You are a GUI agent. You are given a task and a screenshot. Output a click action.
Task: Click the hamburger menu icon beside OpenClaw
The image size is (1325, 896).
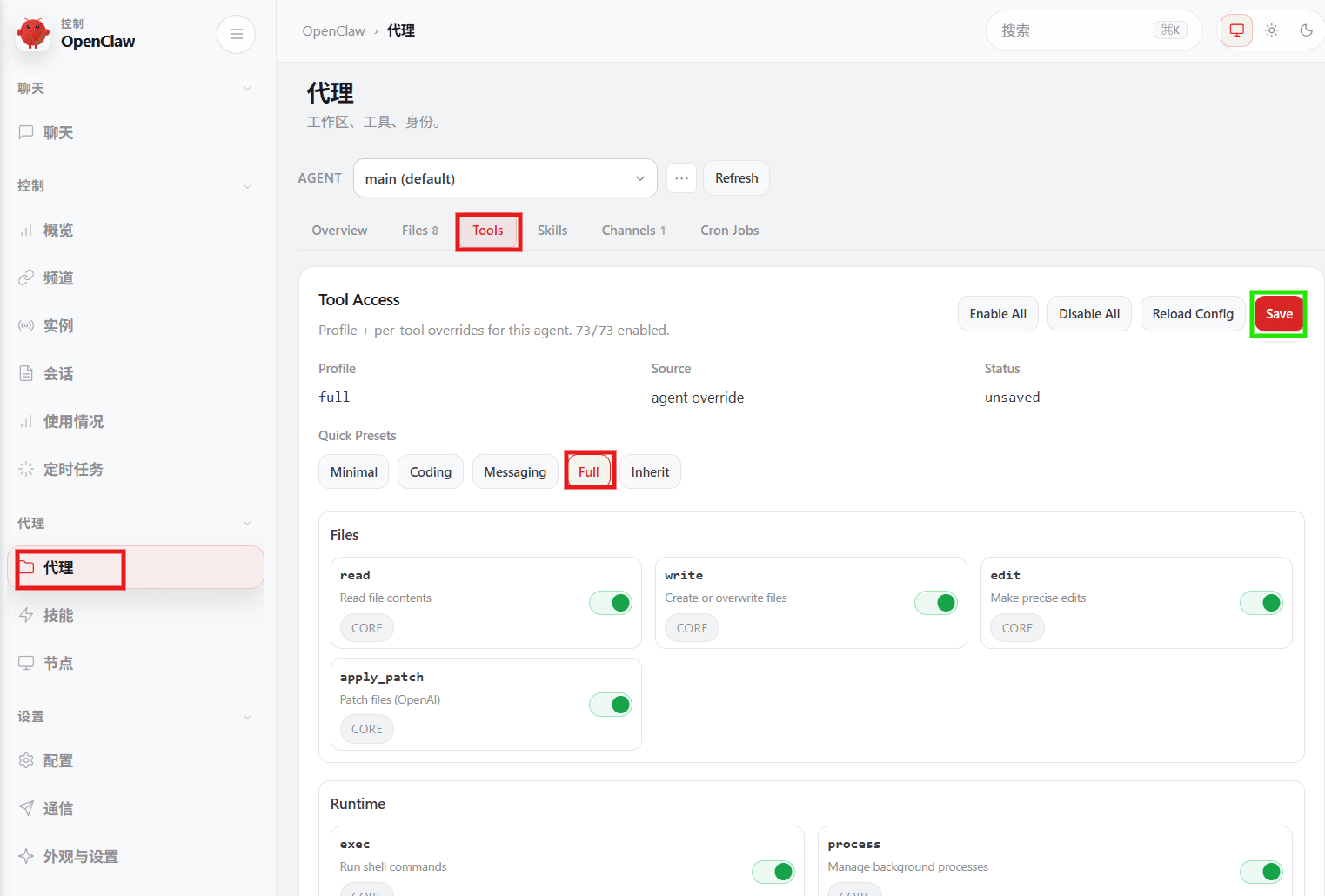point(236,35)
